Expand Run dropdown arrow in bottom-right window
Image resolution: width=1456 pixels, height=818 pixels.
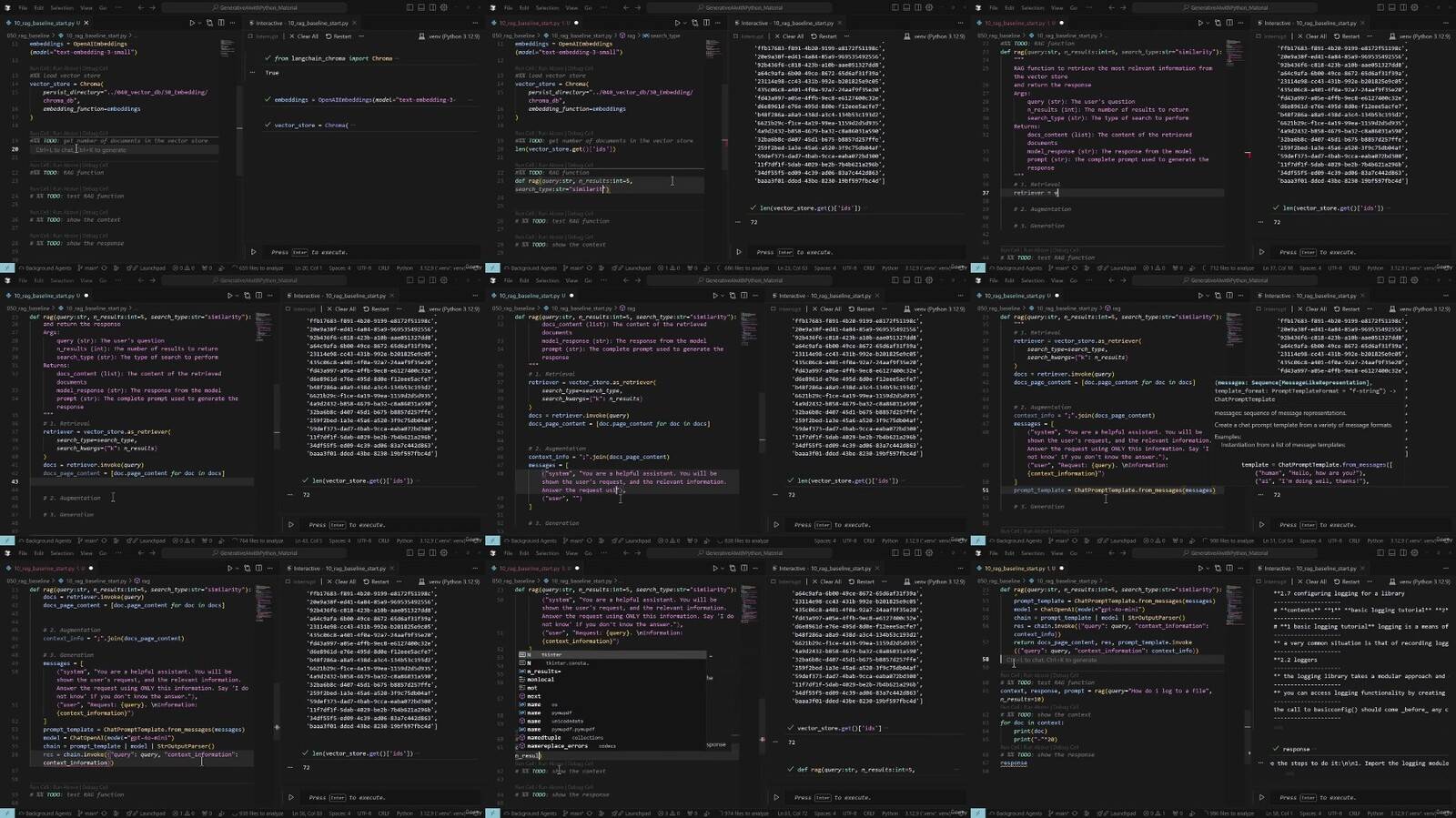(1208, 568)
